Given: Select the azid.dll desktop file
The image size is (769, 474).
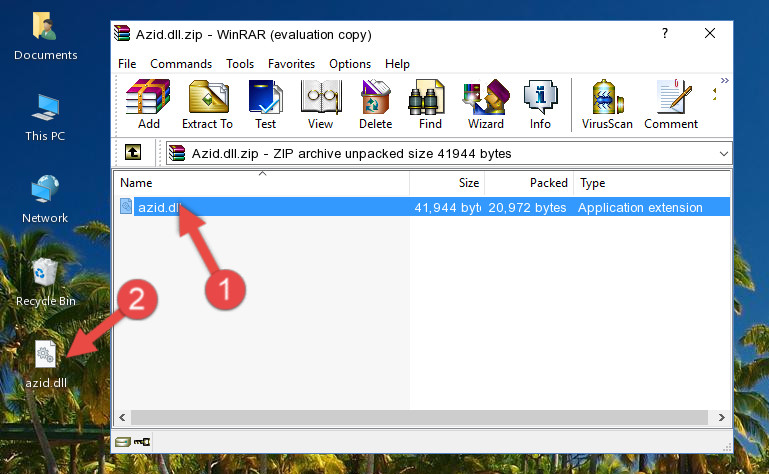Looking at the screenshot, I should click(46, 364).
